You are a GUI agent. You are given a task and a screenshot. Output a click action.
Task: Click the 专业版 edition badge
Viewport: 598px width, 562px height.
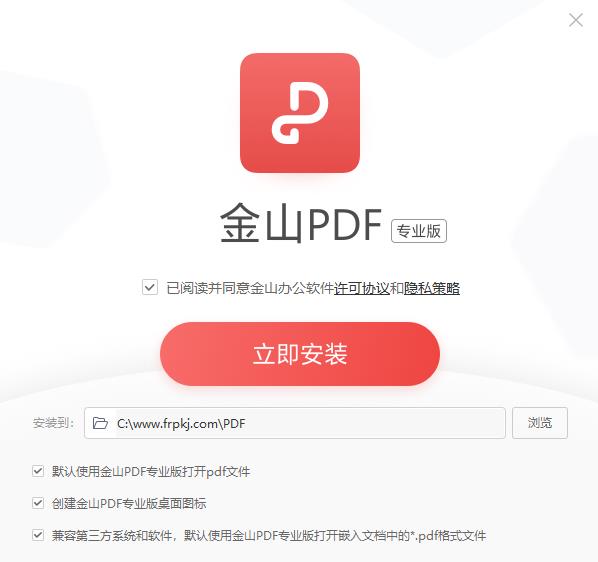click(419, 231)
